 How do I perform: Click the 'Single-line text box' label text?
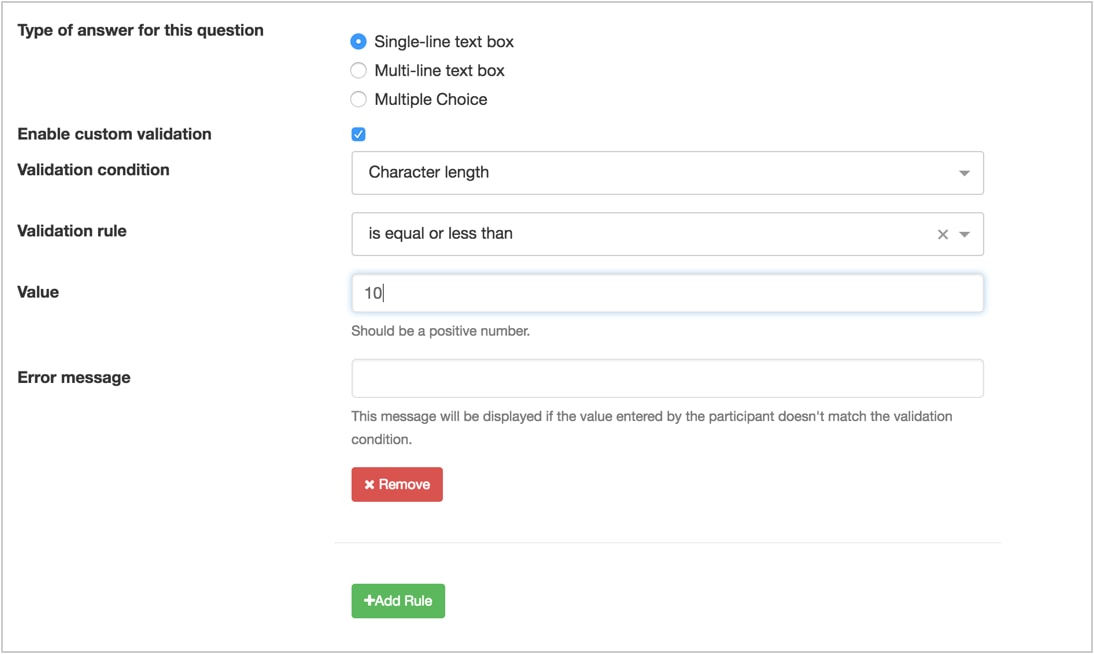point(444,42)
